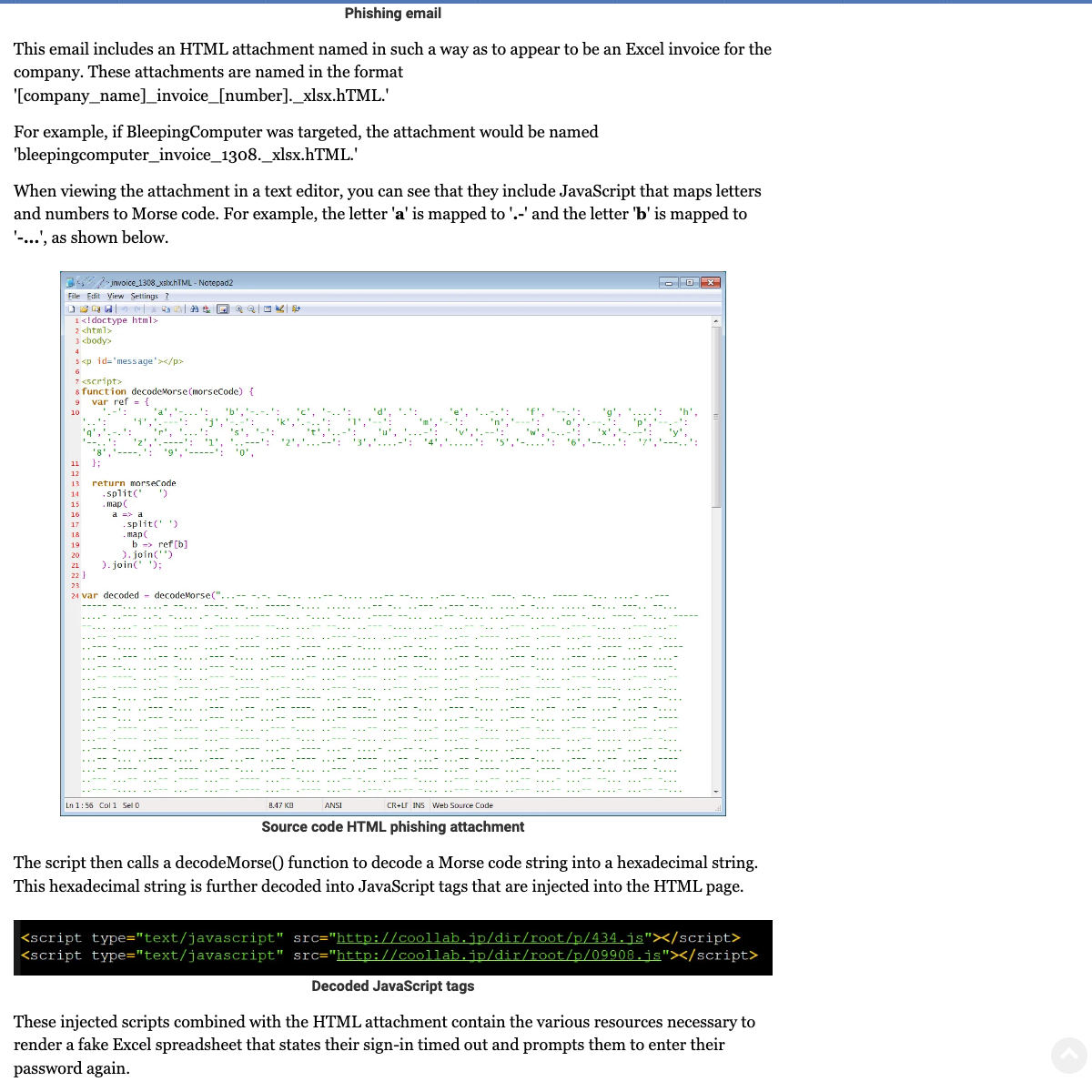Open the File menu in Notepad2
1092x1092 pixels.
pos(74,296)
